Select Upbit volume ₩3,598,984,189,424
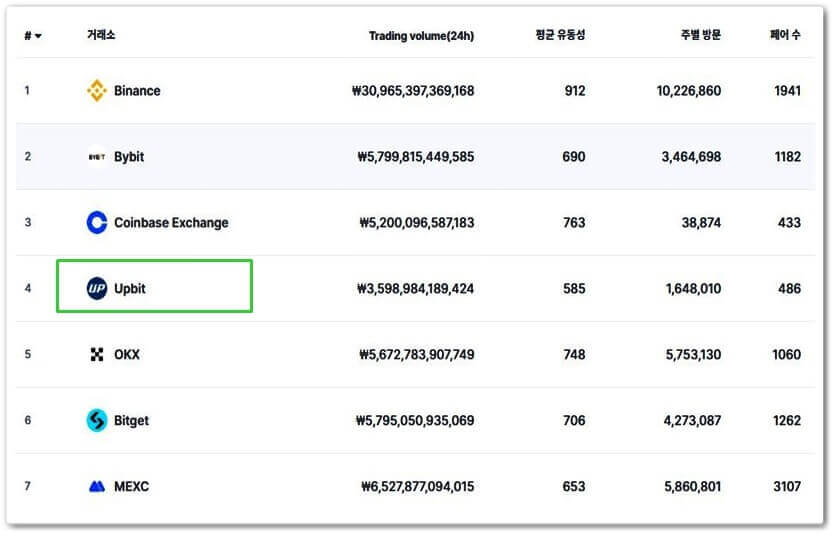 point(415,289)
